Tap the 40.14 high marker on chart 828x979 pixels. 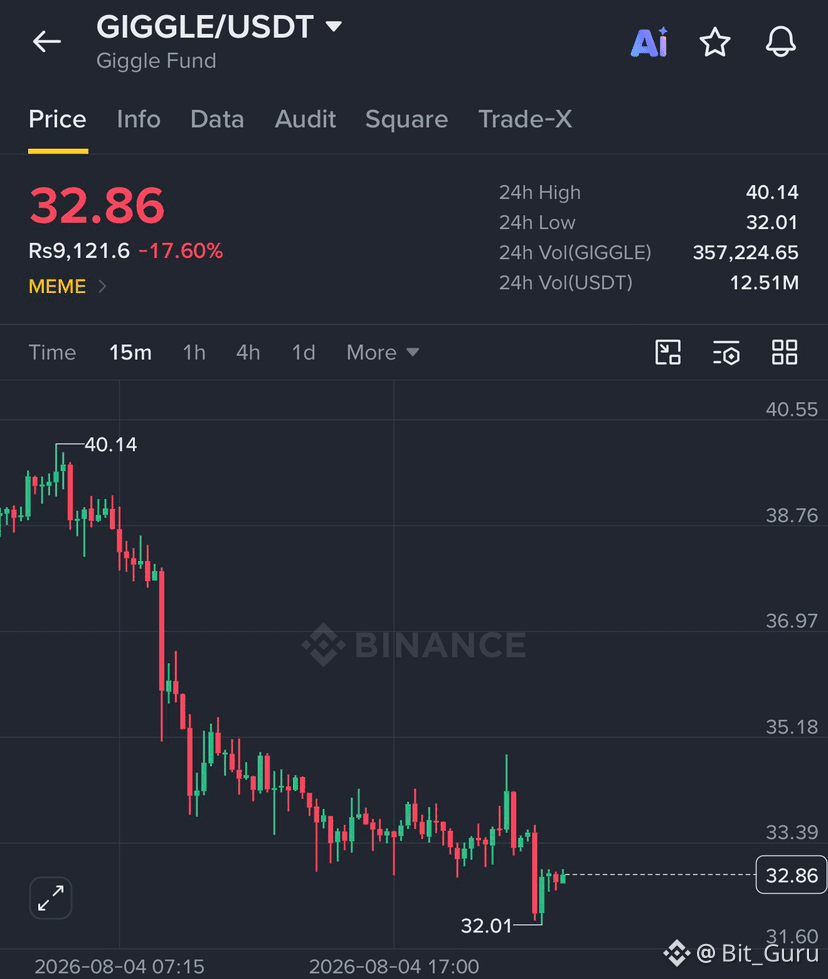pos(111,445)
